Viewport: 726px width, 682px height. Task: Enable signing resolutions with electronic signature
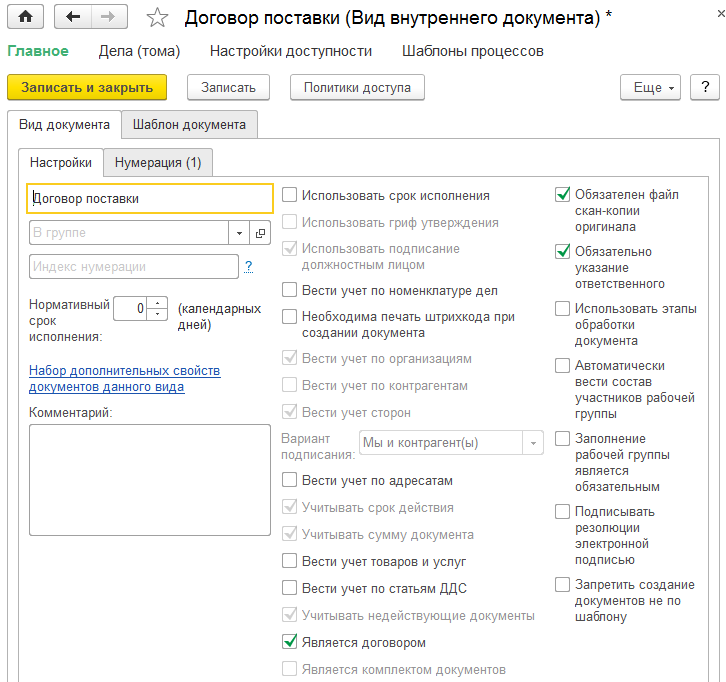click(563, 512)
